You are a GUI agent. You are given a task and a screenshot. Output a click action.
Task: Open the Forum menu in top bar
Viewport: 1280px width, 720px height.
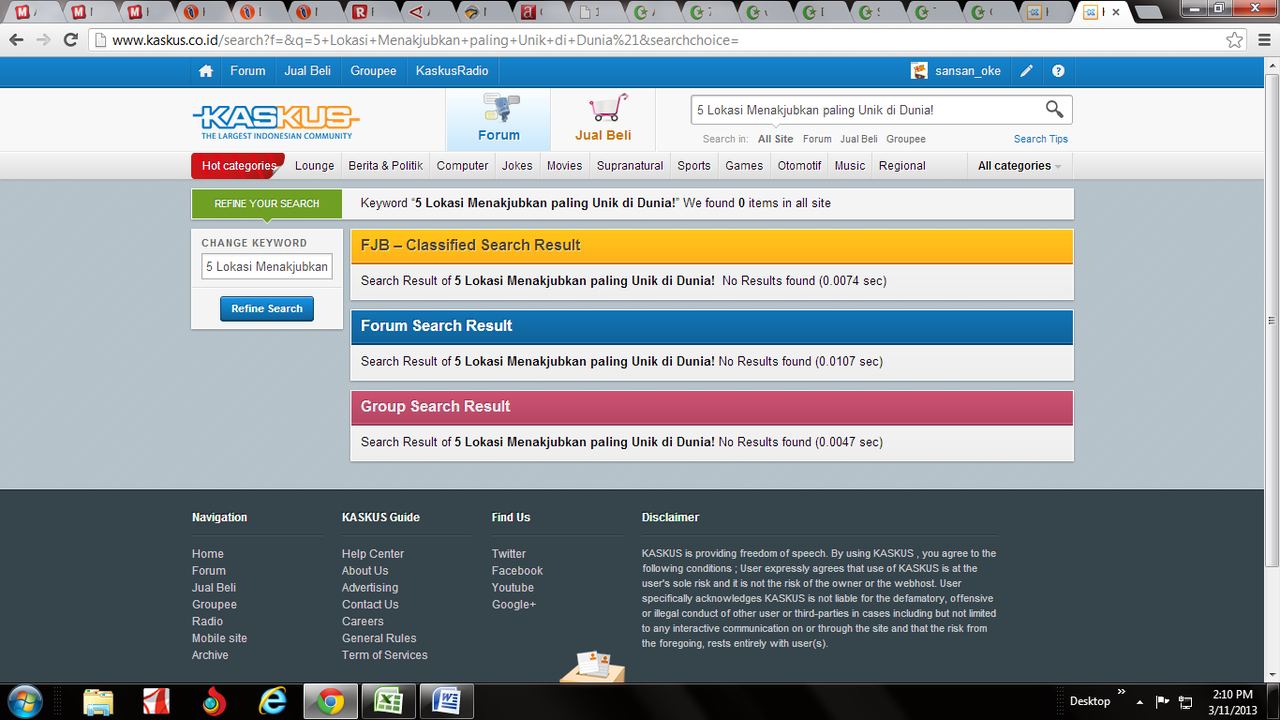point(248,71)
